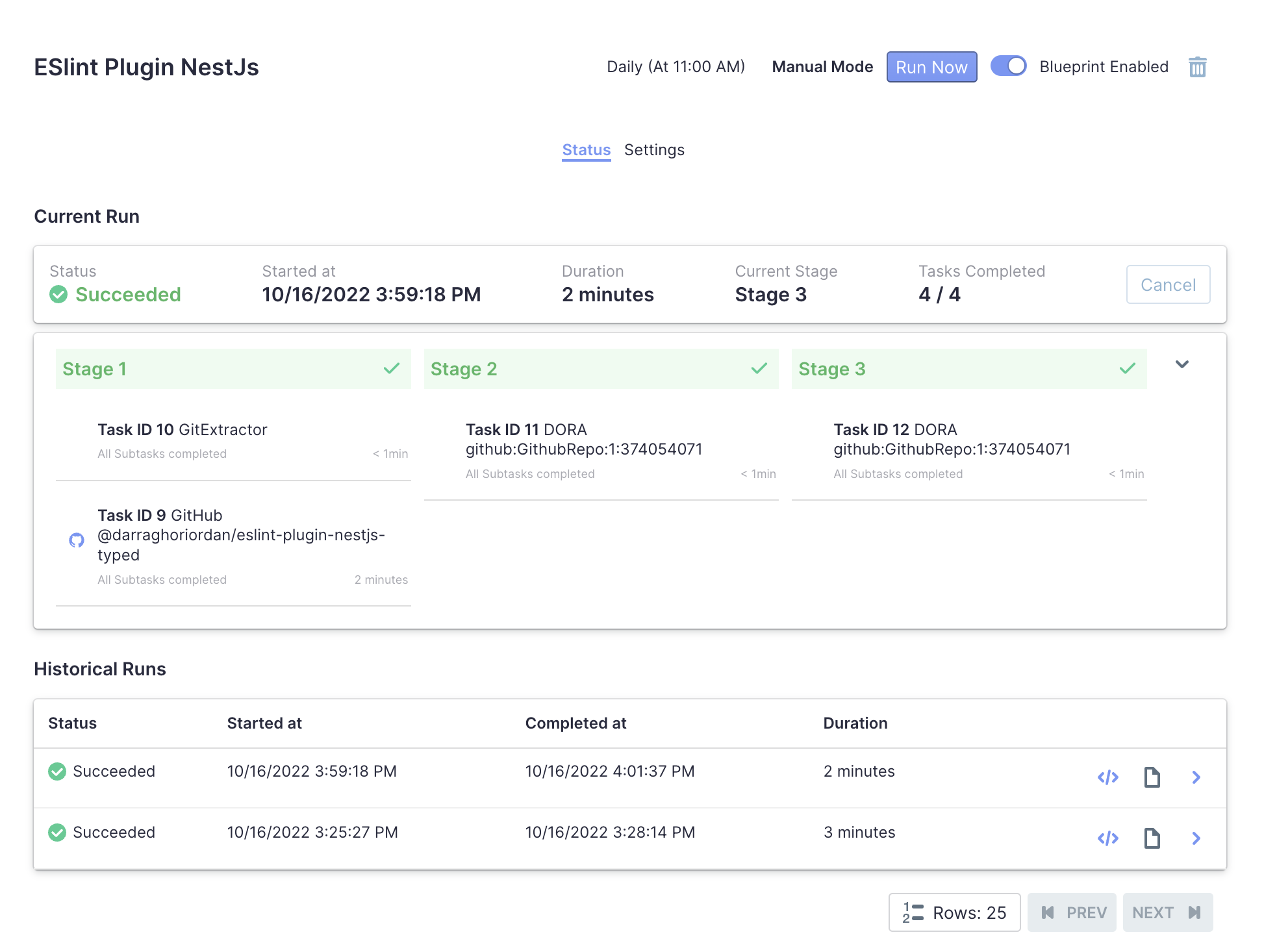Click the Tasks Completed 4 / 4 value
Viewport: 1264px width, 952px height.
click(x=939, y=294)
